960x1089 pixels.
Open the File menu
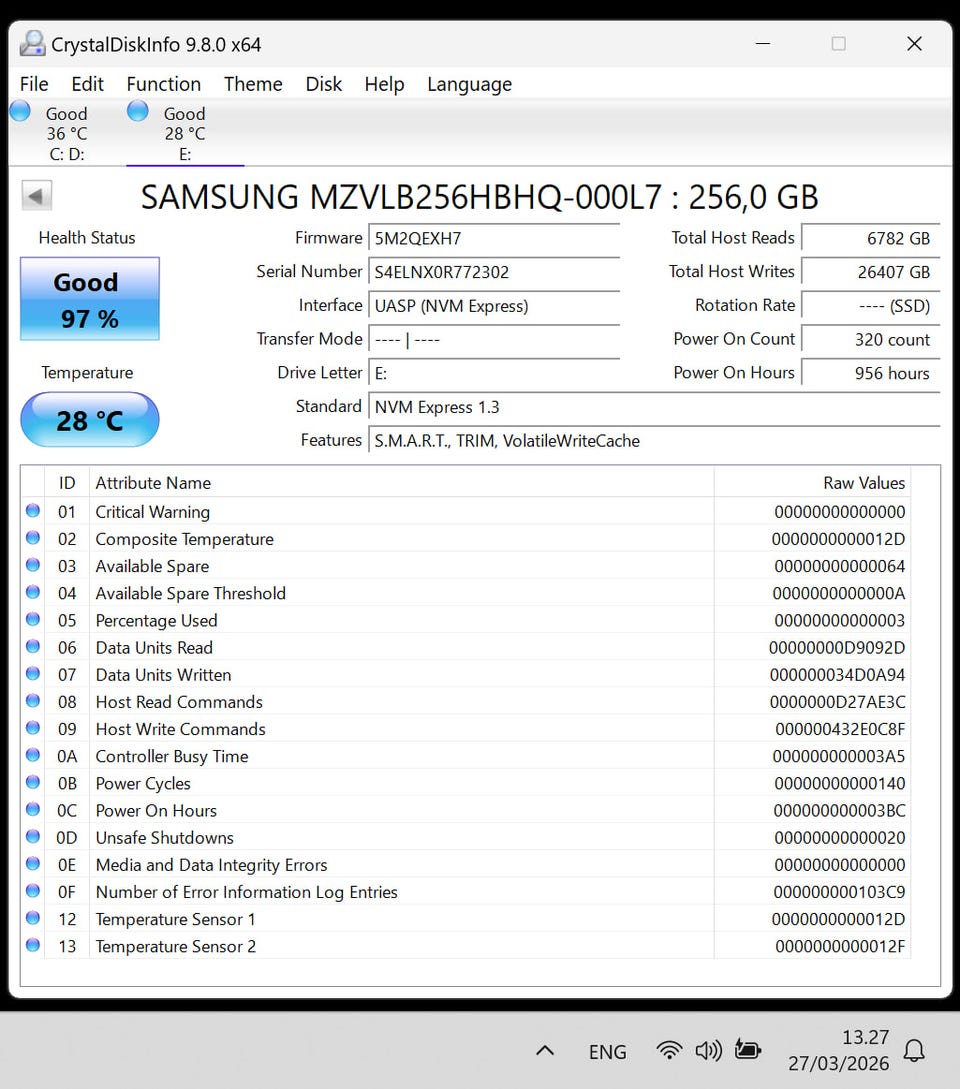click(34, 84)
